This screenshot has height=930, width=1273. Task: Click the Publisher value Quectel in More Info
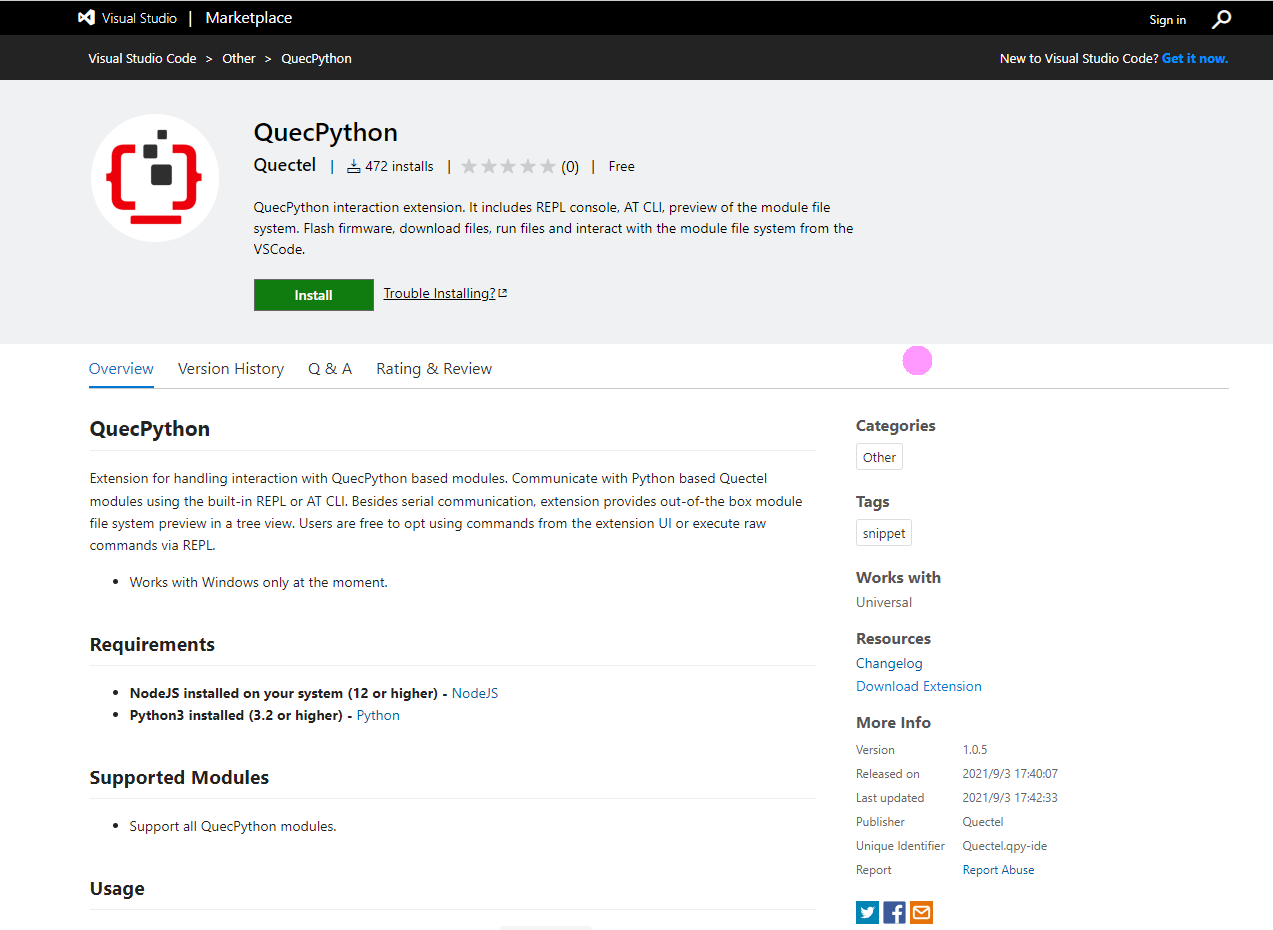pos(983,822)
